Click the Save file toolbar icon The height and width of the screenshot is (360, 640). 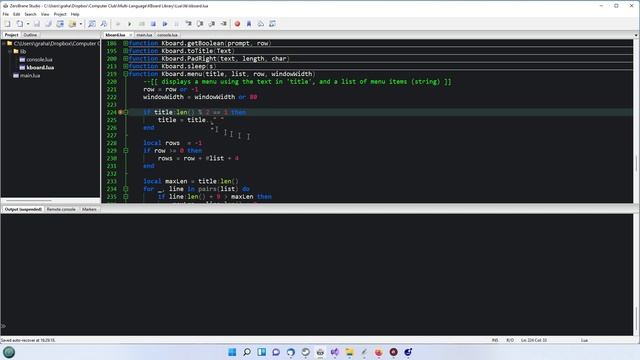coord(37,24)
